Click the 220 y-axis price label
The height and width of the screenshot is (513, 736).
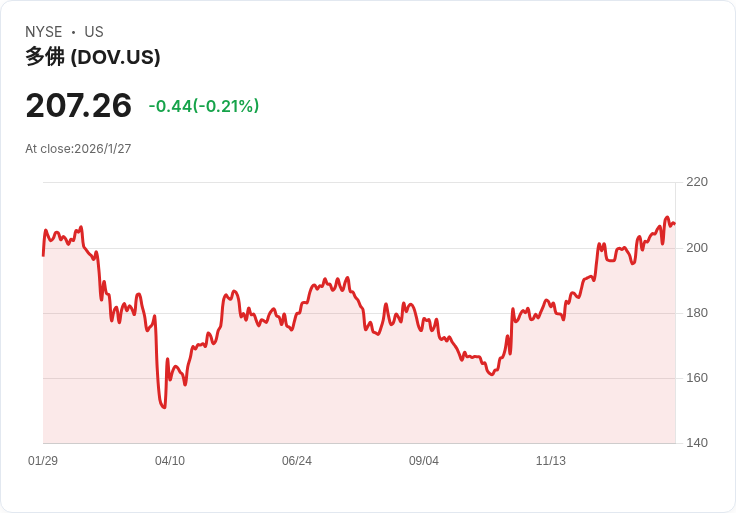coord(697,182)
